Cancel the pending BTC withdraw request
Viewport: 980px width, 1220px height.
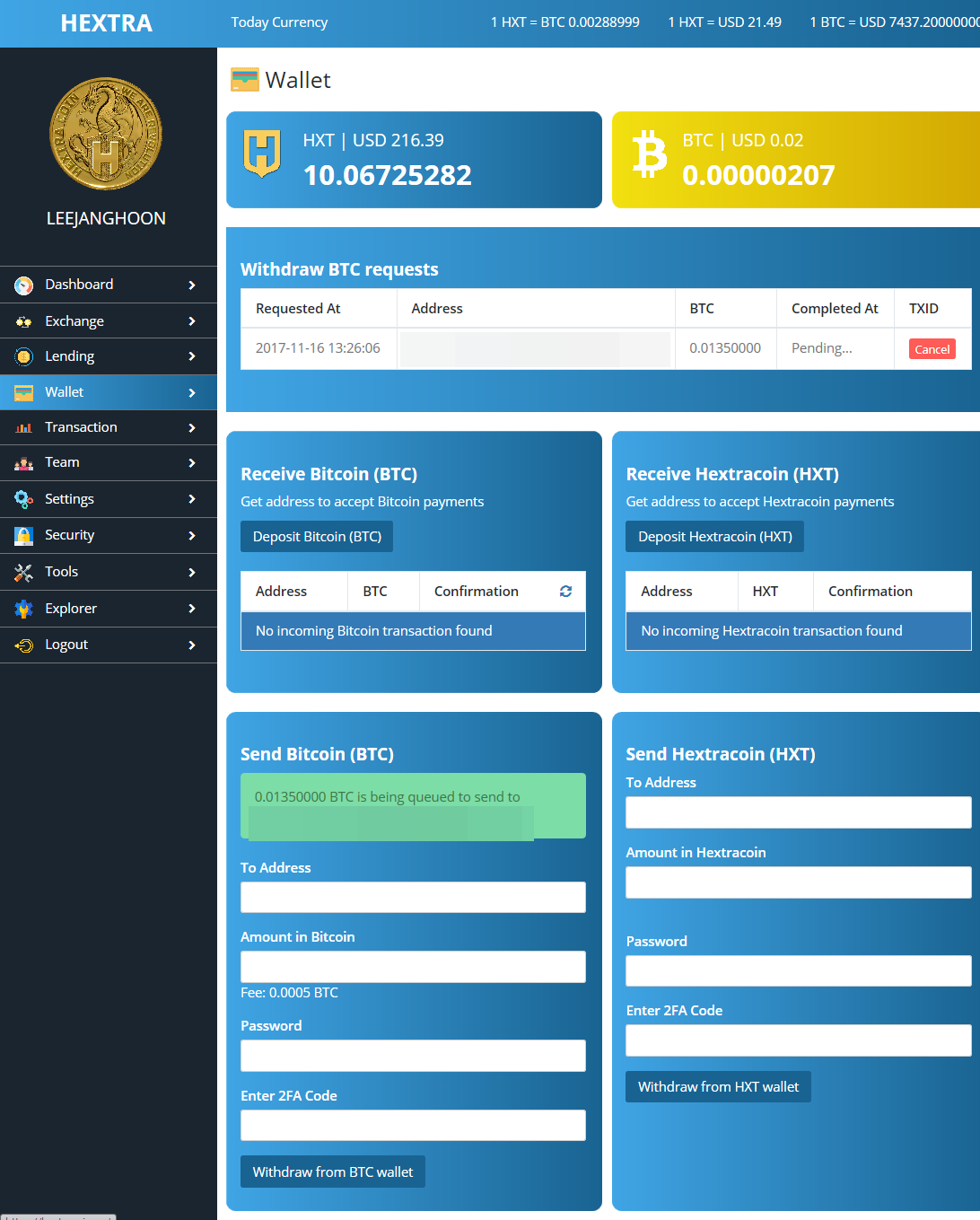[x=932, y=349]
